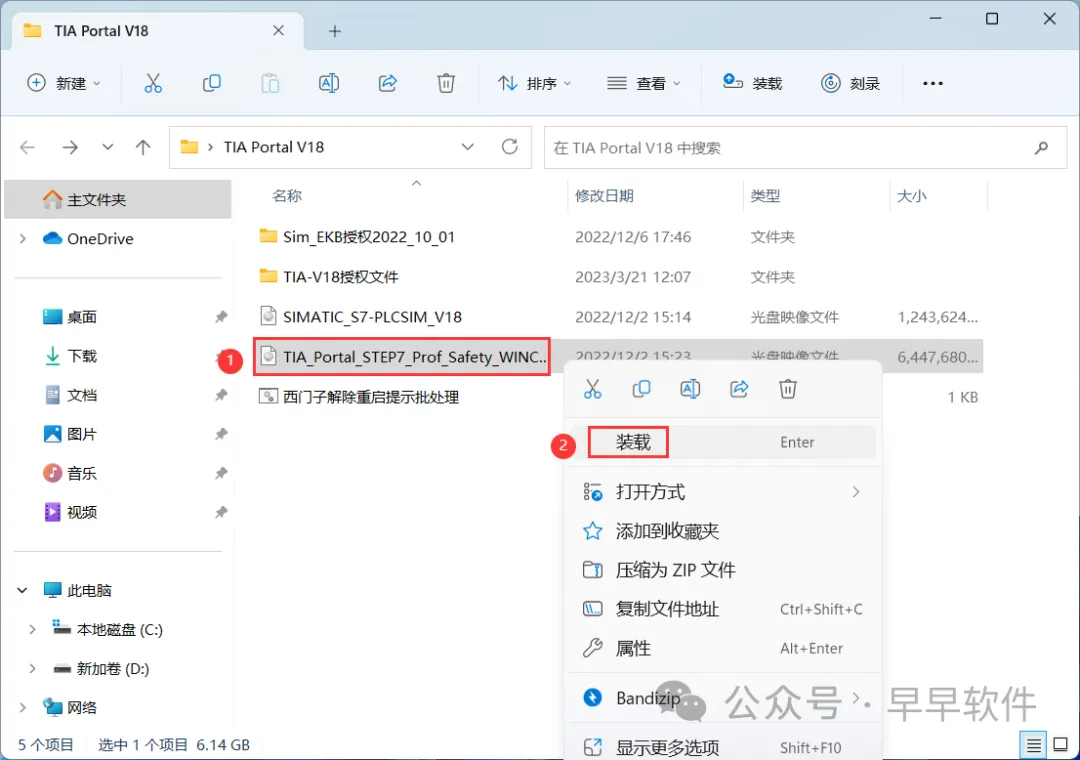The width and height of the screenshot is (1080, 760).
Task: Click the search box for TIA Portal V18
Action: (x=804, y=147)
